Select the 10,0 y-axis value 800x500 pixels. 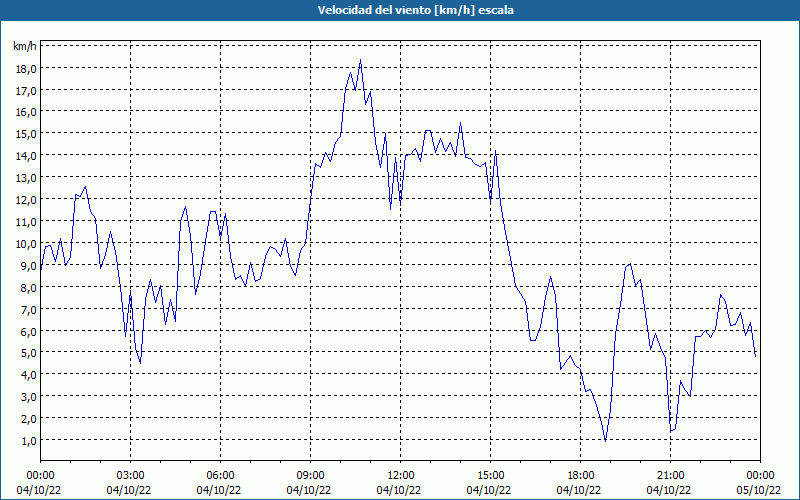click(26, 244)
